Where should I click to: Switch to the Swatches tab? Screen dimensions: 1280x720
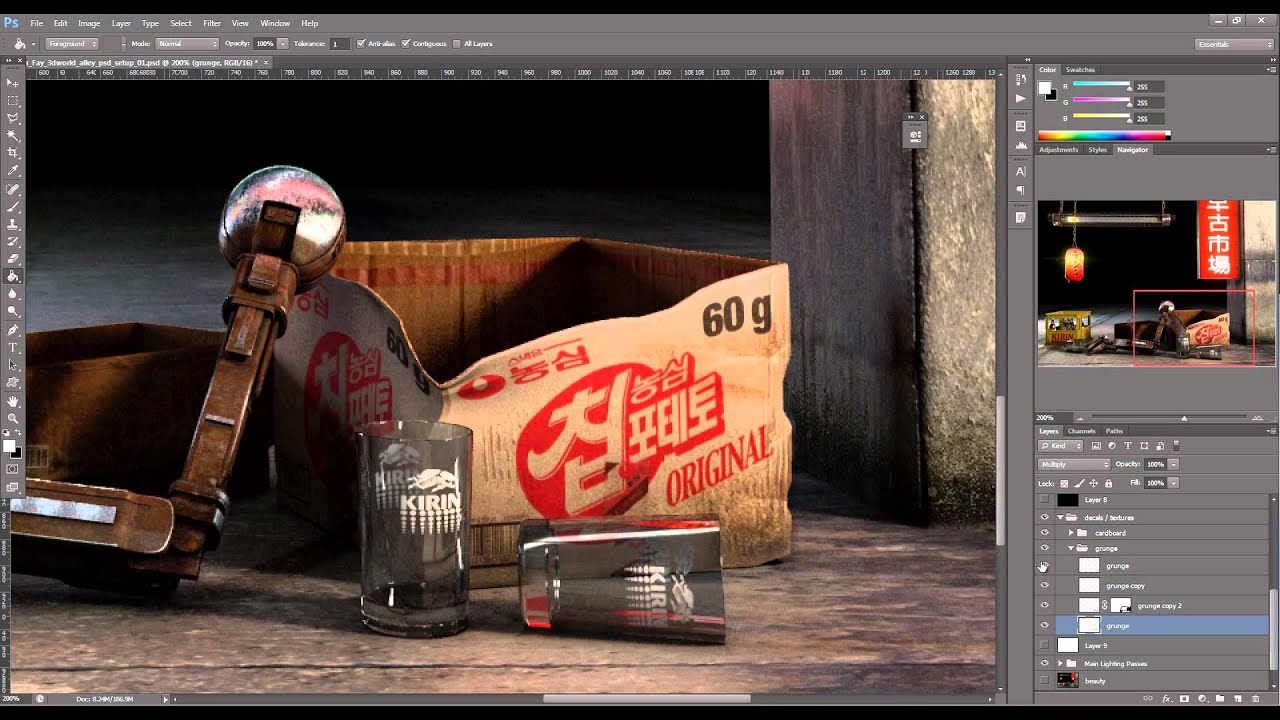[1080, 70]
